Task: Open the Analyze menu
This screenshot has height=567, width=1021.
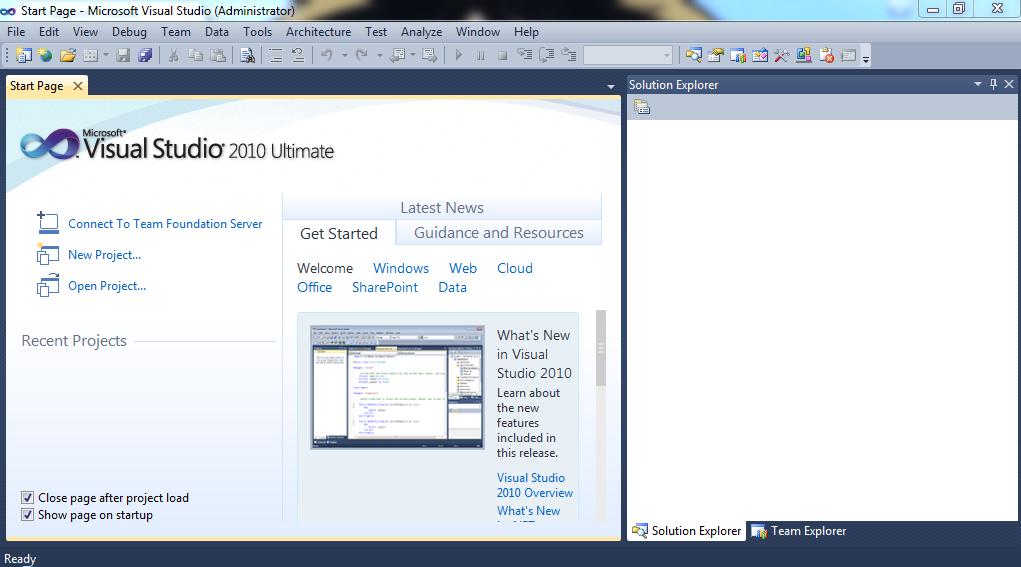Action: (x=421, y=32)
